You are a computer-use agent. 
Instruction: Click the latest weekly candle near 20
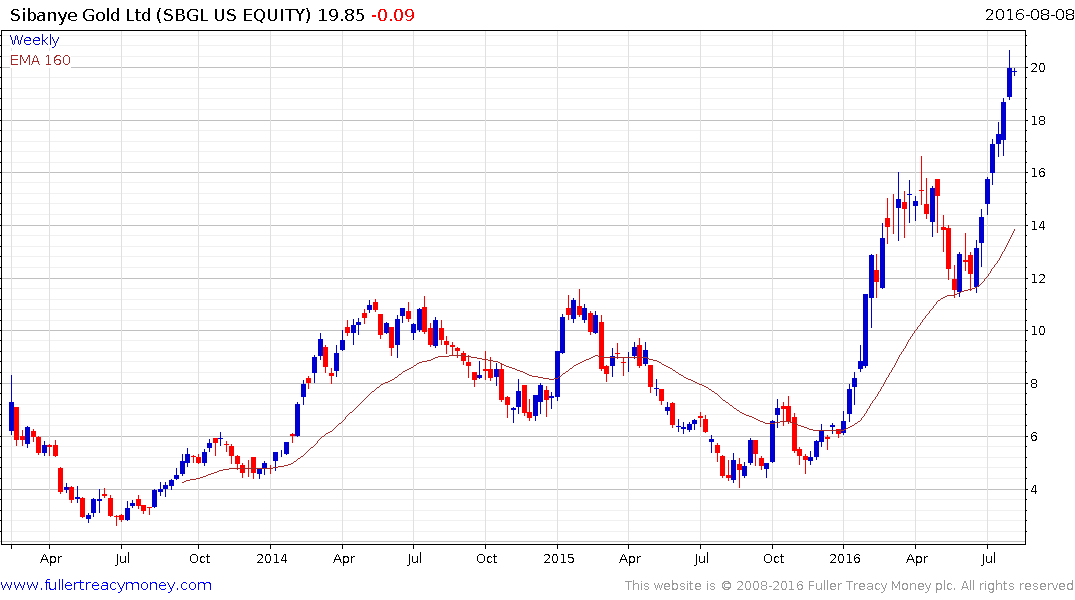coord(1014,71)
